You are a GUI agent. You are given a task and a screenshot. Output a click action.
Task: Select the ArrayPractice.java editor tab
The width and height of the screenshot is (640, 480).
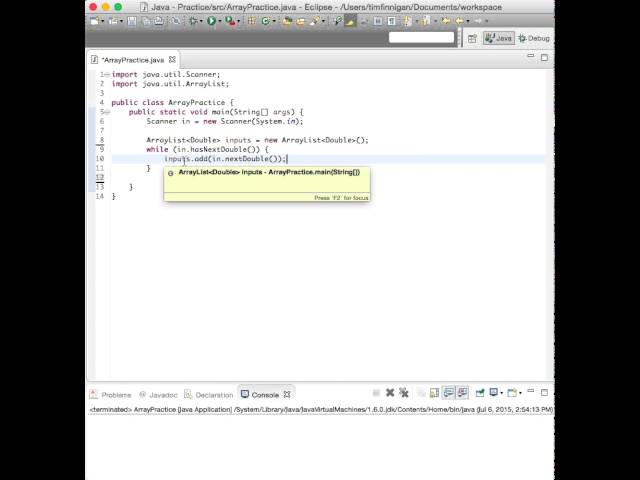(133, 60)
